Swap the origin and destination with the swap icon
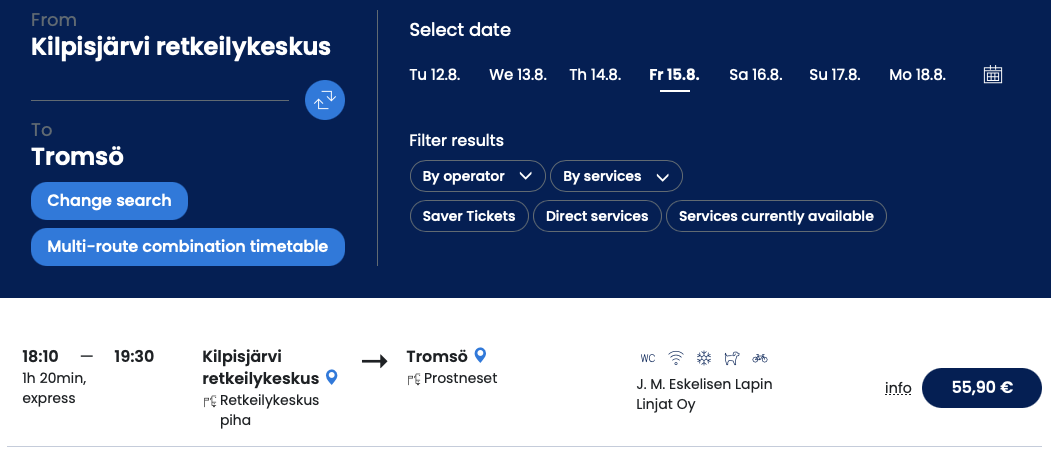This screenshot has height=457, width=1051. point(325,100)
